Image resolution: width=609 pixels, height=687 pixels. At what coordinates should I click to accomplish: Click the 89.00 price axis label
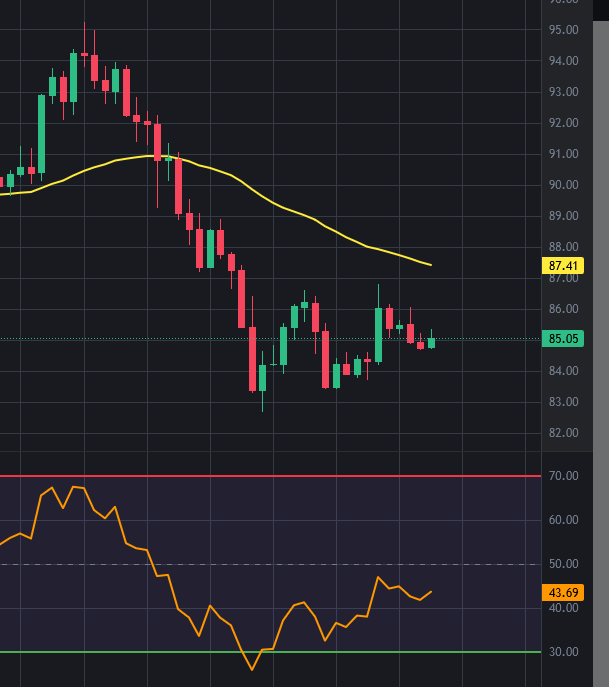[563, 216]
